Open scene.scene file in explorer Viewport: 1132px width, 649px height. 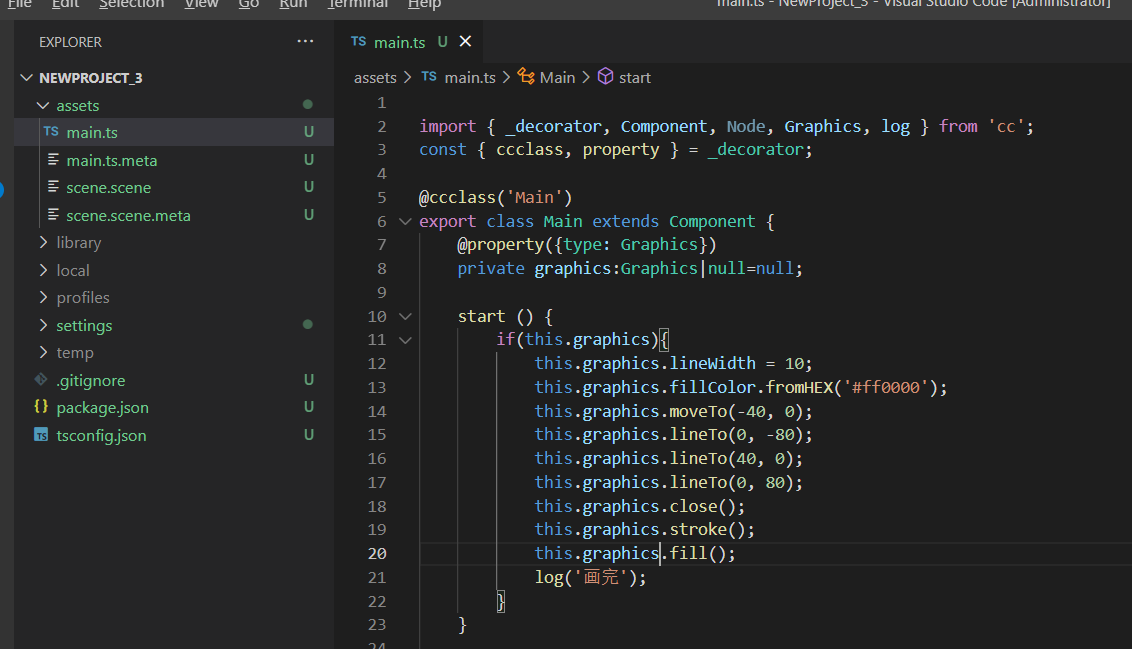(108, 188)
